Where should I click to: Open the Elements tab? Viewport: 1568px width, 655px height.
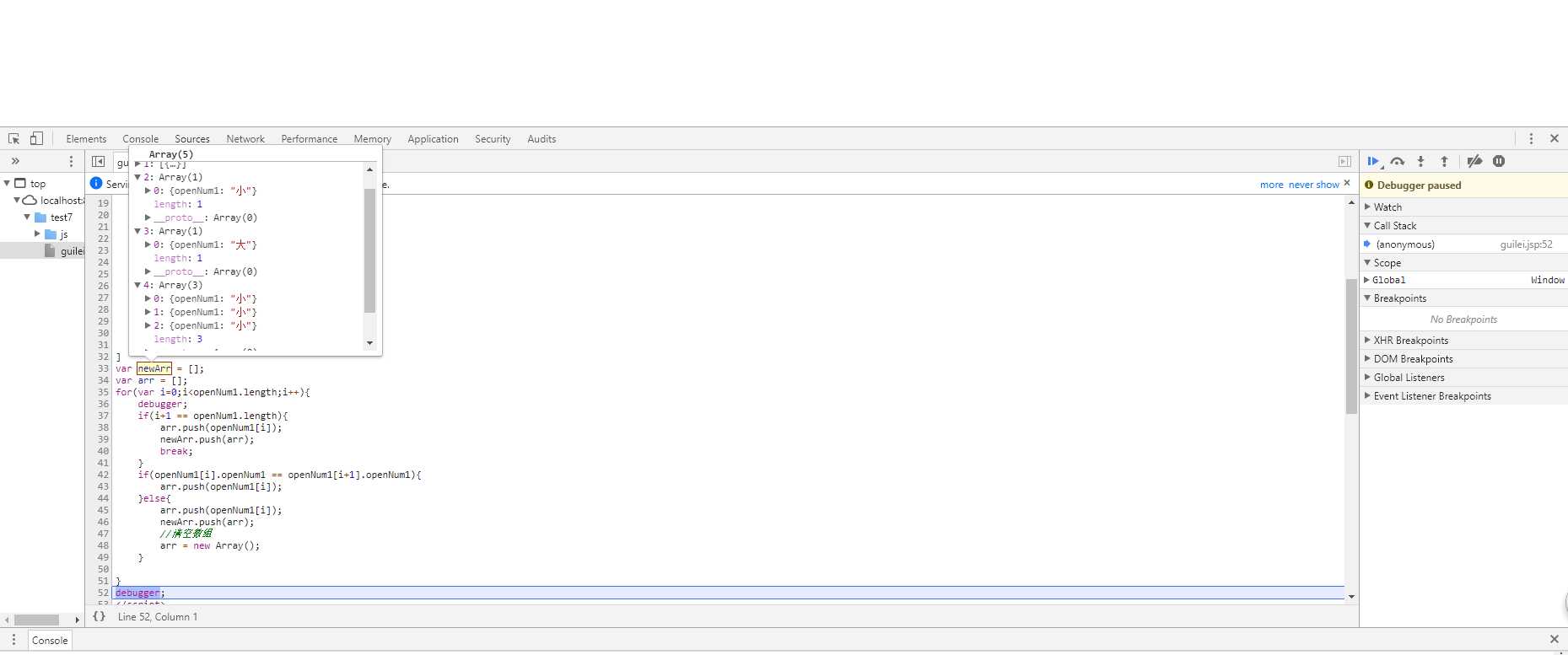point(86,139)
